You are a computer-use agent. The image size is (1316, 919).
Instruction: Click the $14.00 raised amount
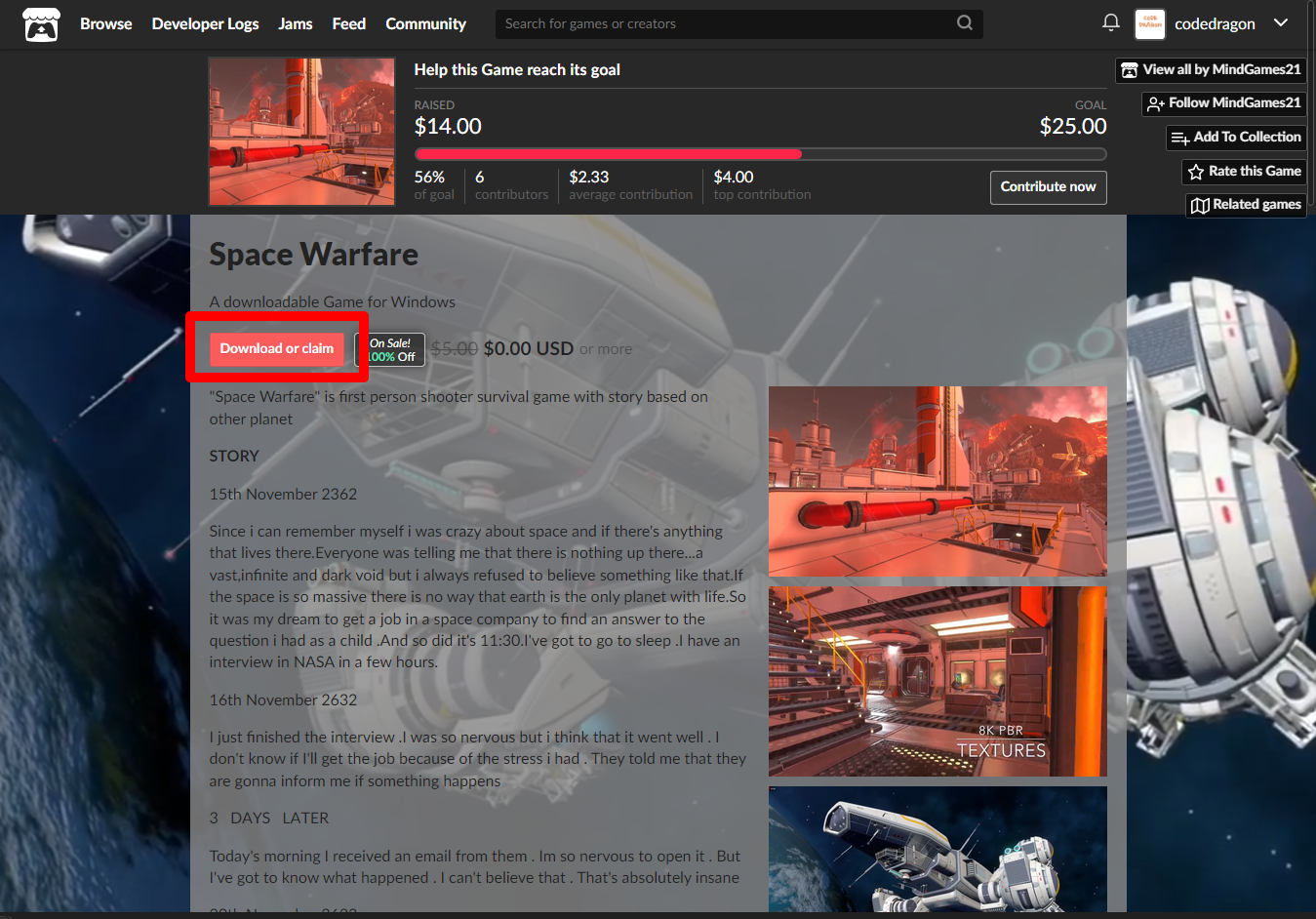tap(448, 126)
